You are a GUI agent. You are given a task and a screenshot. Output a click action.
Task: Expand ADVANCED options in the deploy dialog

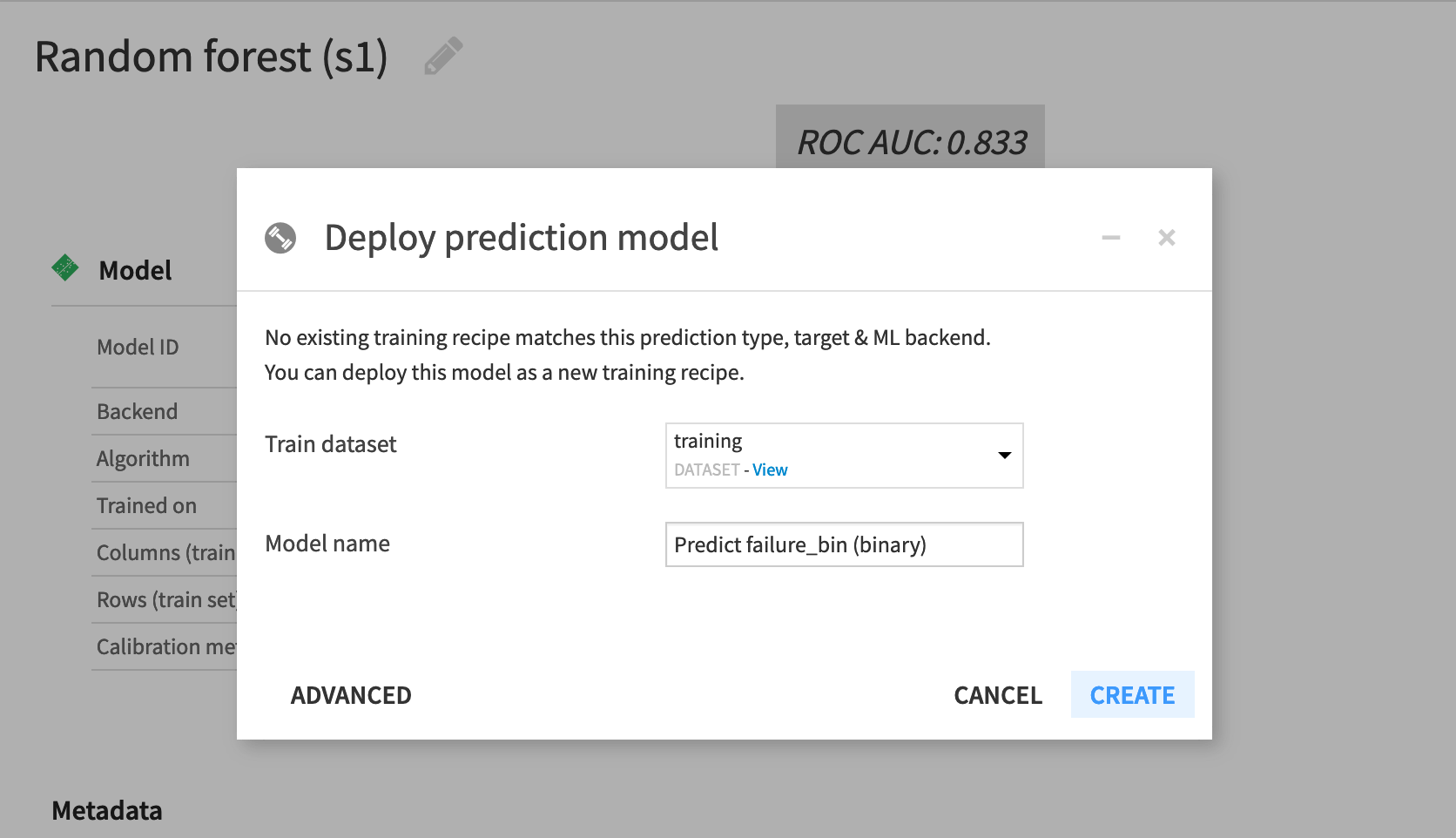351,695
